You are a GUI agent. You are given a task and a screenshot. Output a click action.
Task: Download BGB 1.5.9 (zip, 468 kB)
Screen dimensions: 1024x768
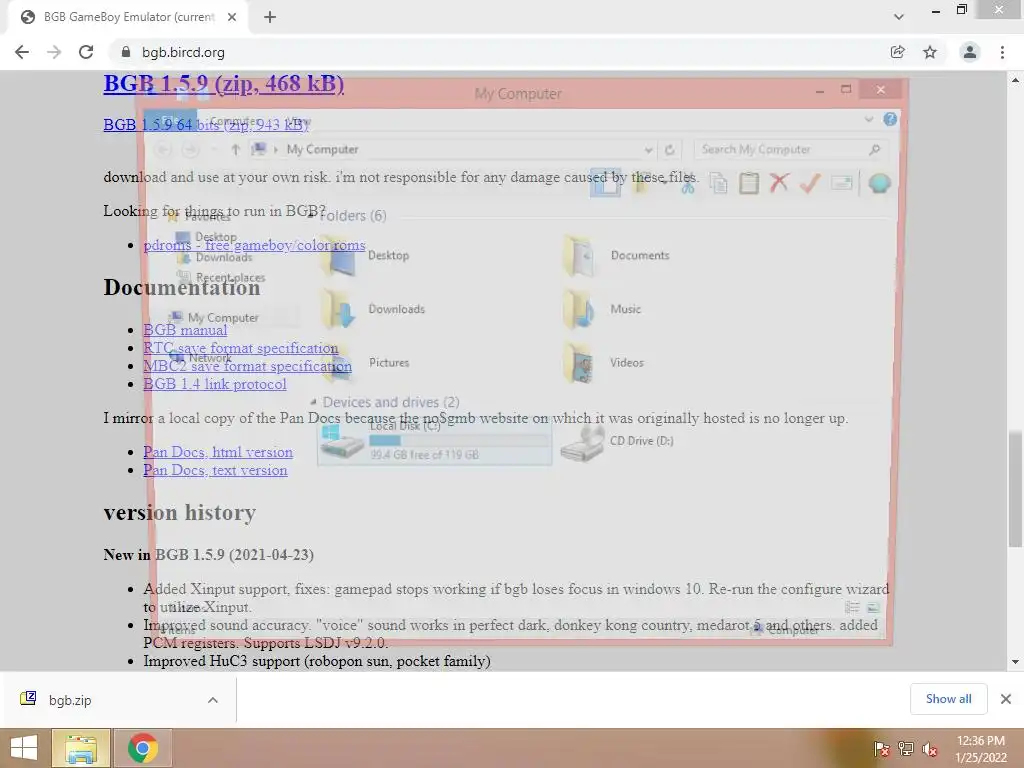(223, 84)
